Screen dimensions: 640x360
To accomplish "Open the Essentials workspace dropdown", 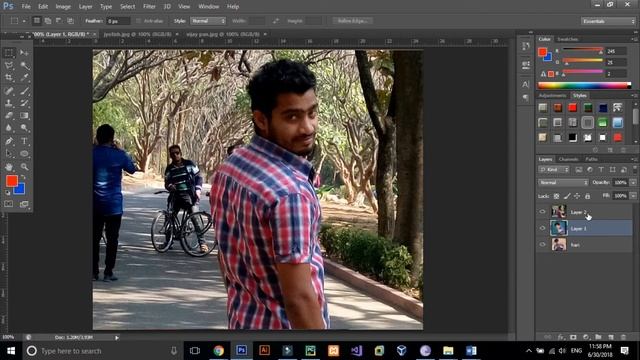I will coord(608,21).
